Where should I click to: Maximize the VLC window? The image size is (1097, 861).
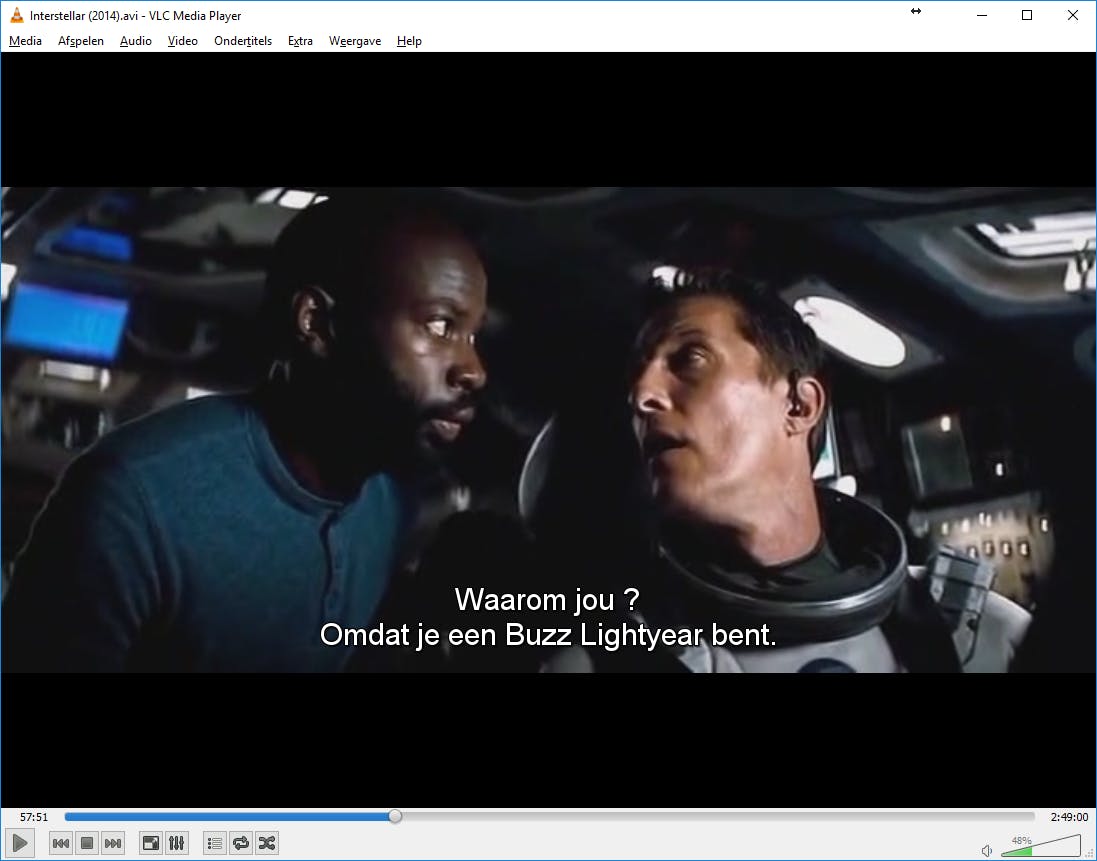tap(1027, 15)
